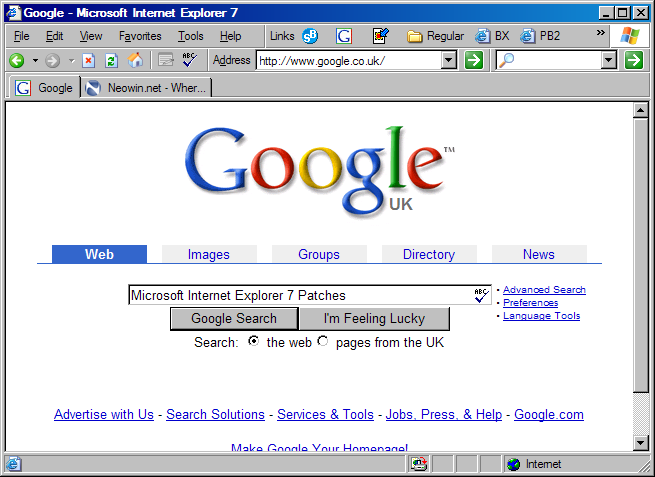Image resolution: width=655 pixels, height=477 pixels.
Task: Select the News search tab
Action: click(x=539, y=254)
